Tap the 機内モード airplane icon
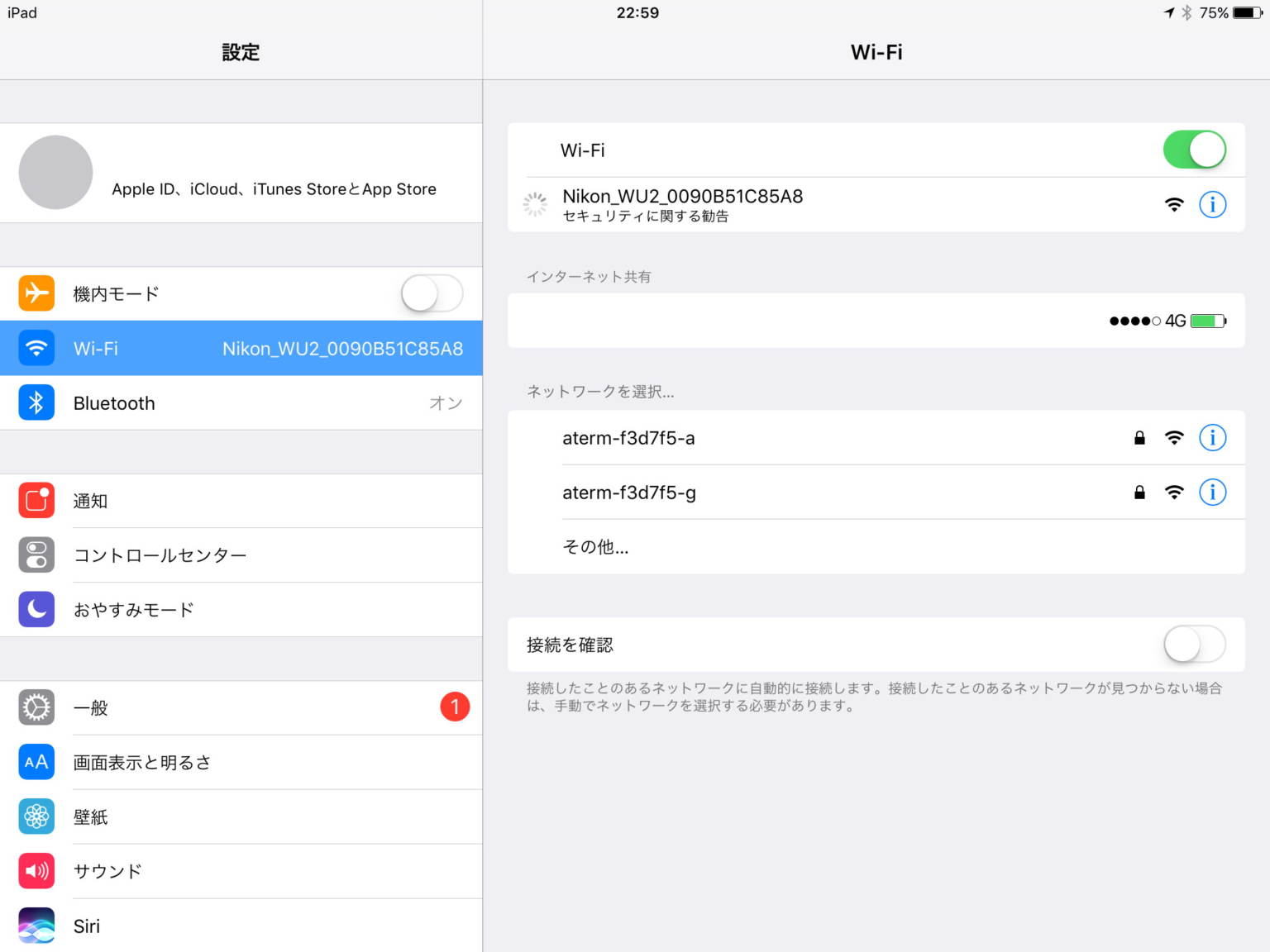This screenshot has width=1270, height=952. point(36,293)
